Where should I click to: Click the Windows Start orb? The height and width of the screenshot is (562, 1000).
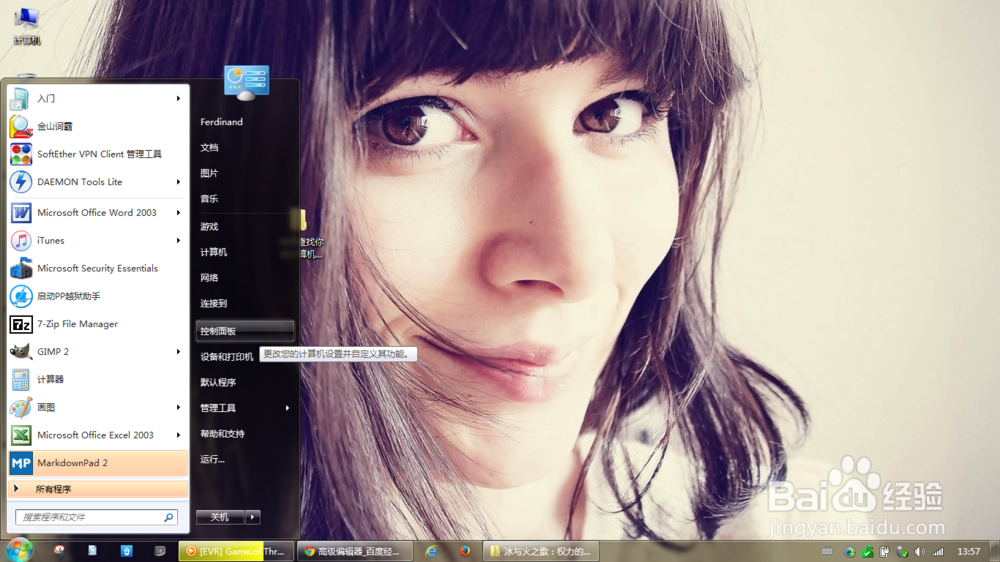pyautogui.click(x=18, y=551)
